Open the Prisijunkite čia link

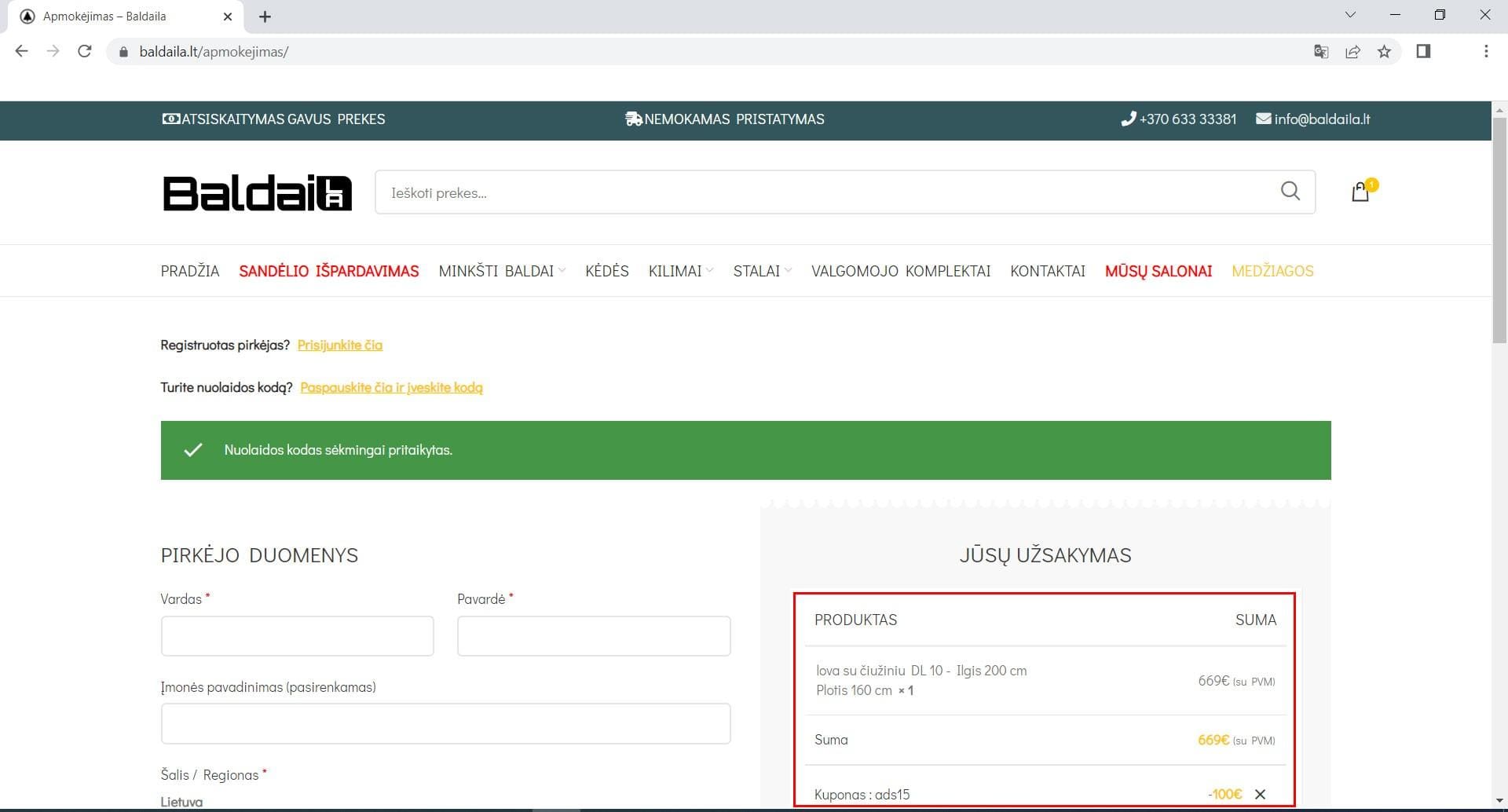tap(339, 345)
